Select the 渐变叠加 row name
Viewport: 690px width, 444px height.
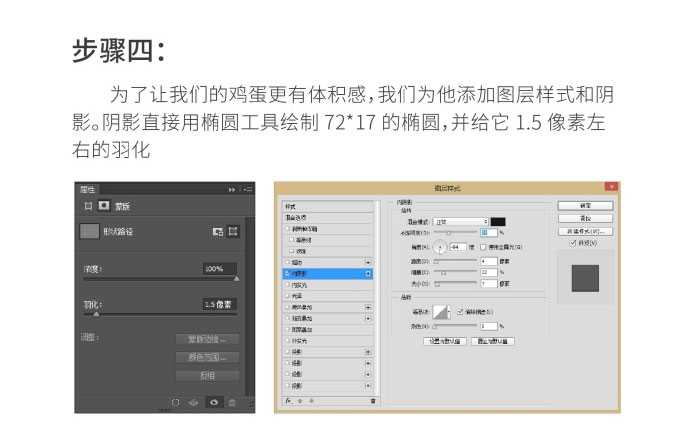[302, 318]
